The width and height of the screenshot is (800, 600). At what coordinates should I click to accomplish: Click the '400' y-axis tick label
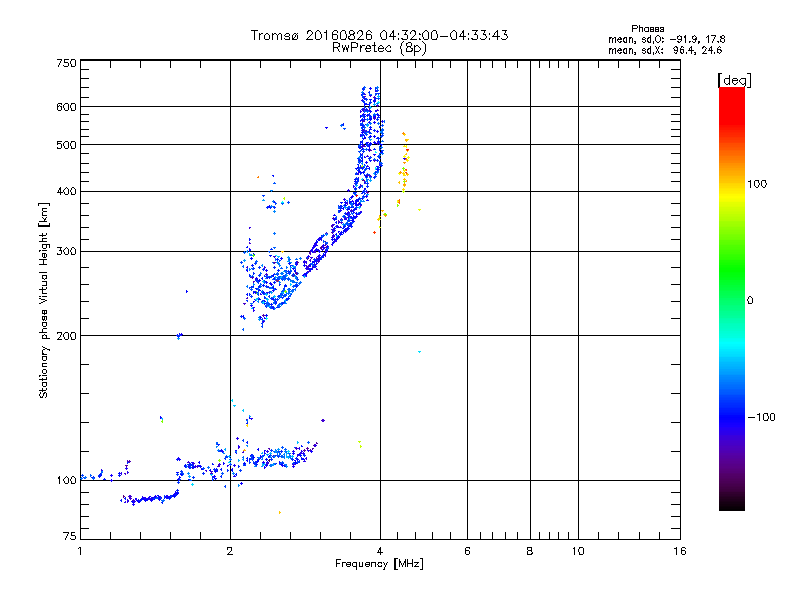[66, 191]
